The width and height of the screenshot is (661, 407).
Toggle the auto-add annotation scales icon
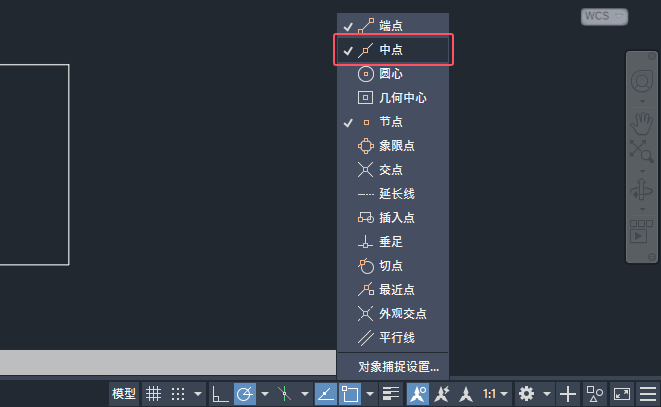442,394
